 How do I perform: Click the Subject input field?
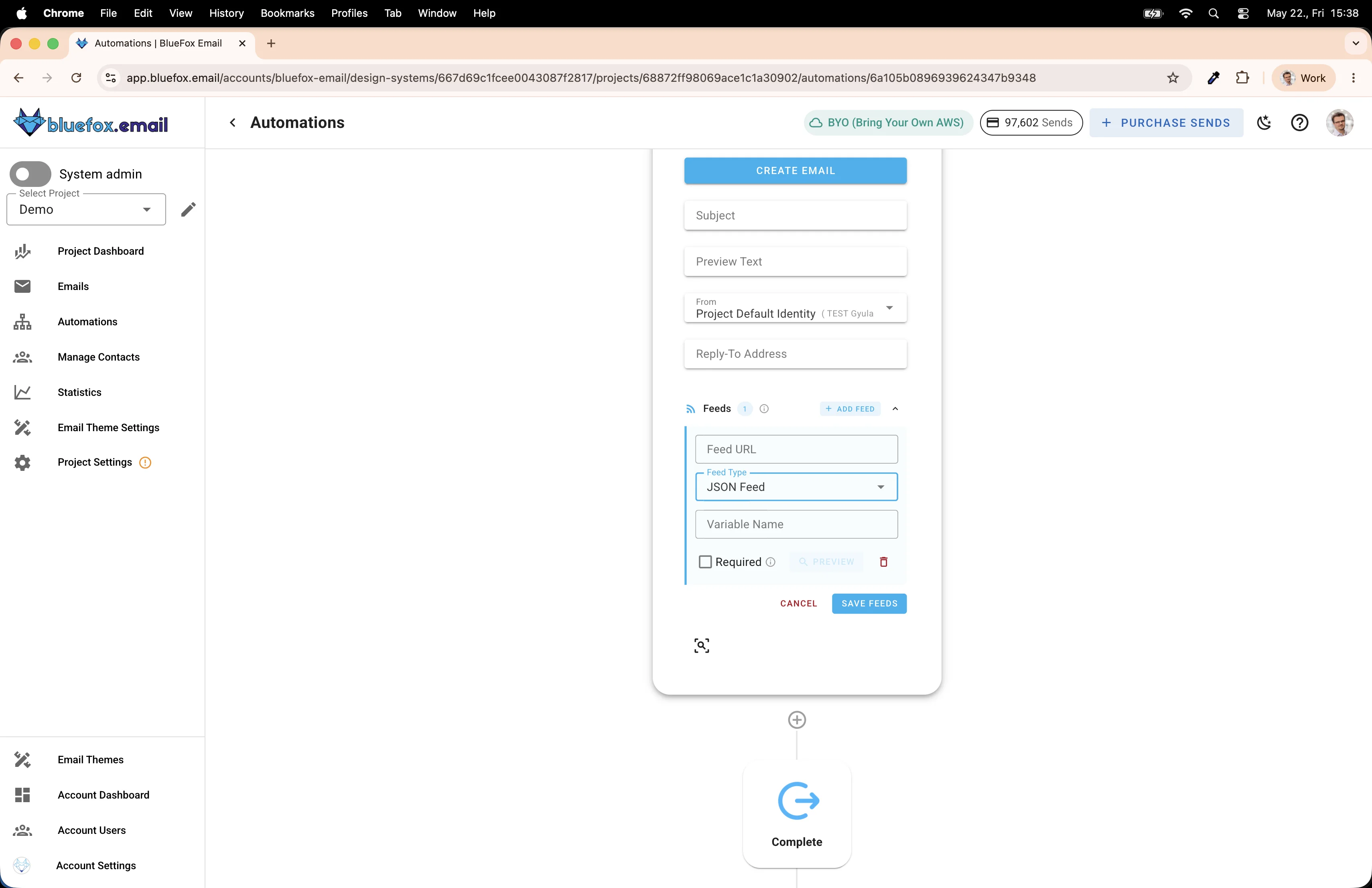coord(796,215)
